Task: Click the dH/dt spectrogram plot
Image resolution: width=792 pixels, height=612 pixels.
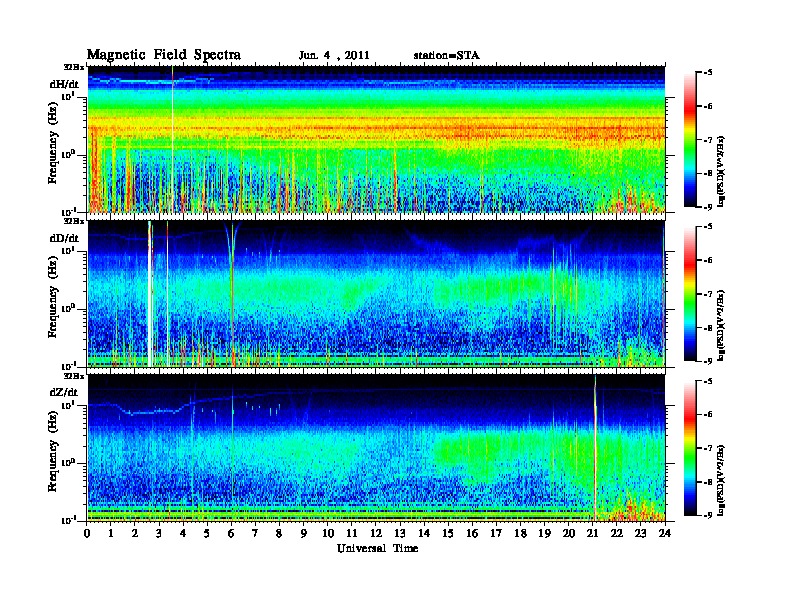Action: point(376,139)
